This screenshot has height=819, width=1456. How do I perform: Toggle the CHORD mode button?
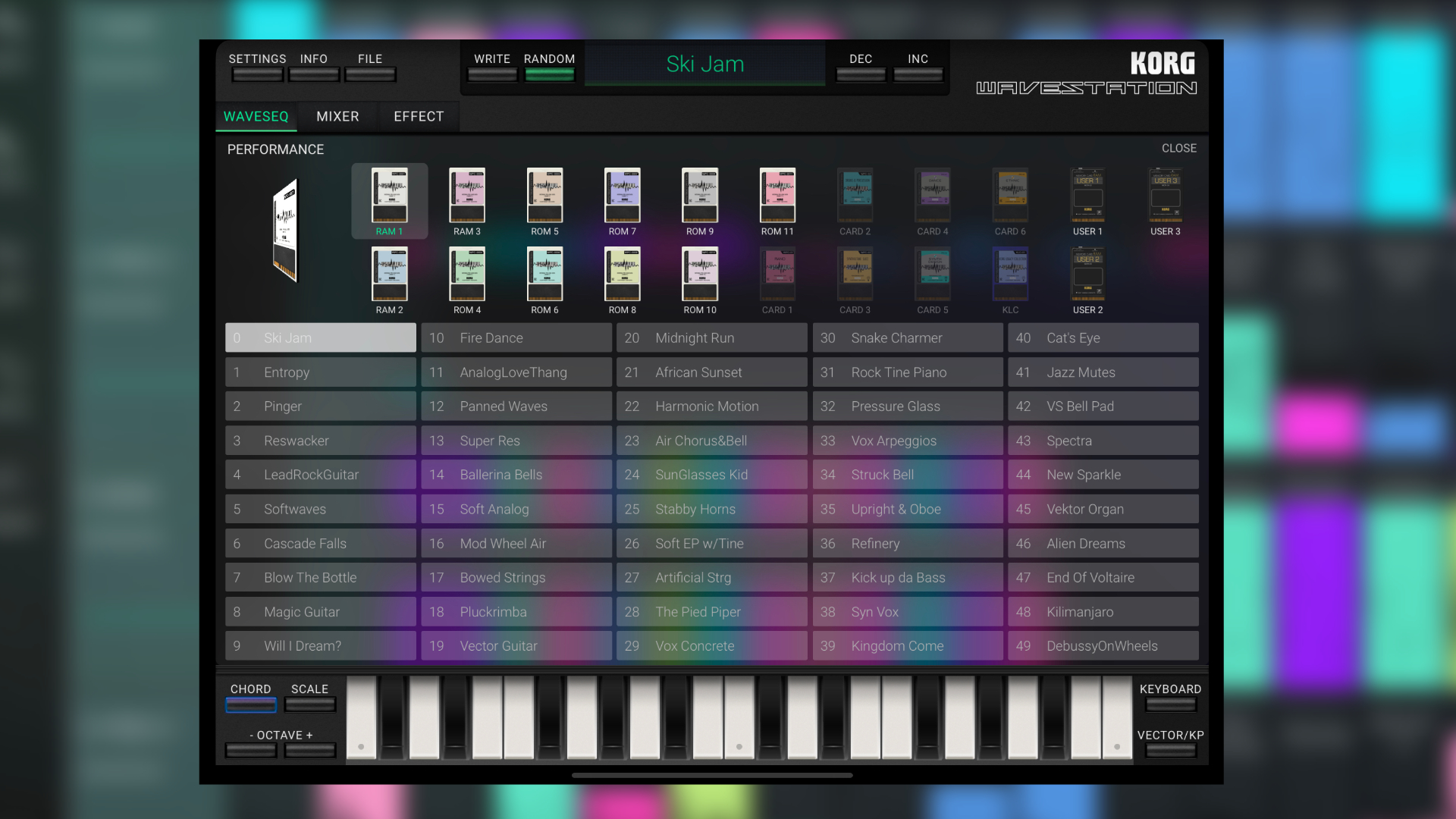pos(250,704)
